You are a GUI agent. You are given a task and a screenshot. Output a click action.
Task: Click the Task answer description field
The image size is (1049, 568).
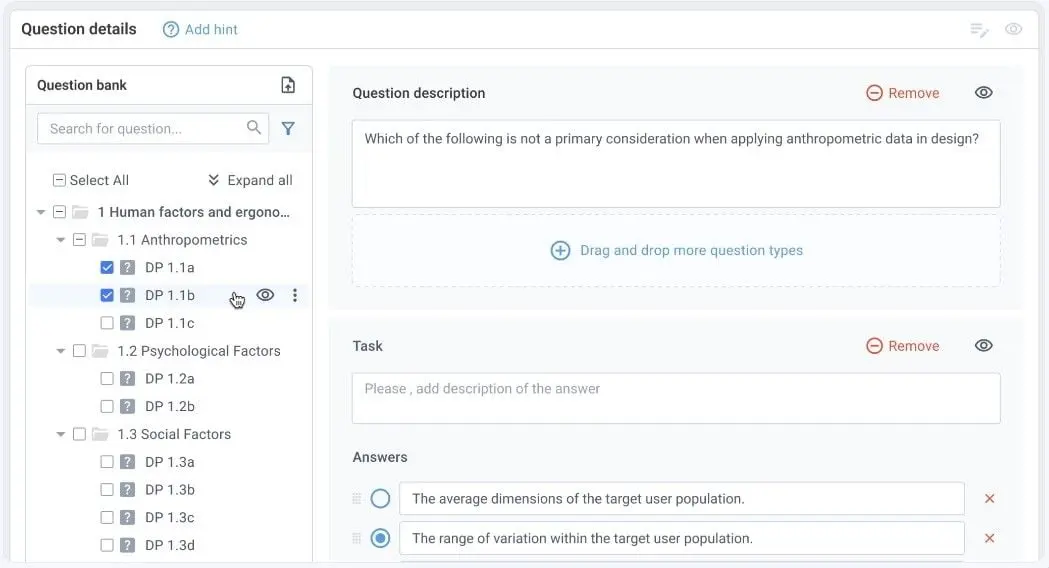coord(676,398)
